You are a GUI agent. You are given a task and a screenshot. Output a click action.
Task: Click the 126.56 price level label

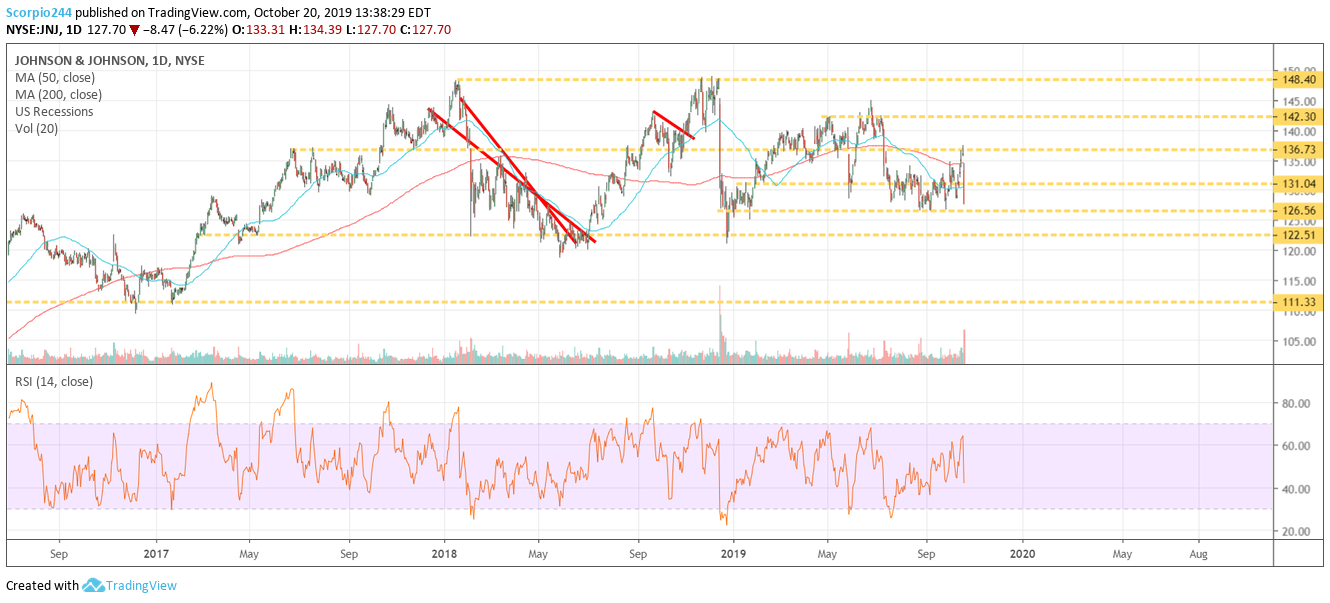1300,211
